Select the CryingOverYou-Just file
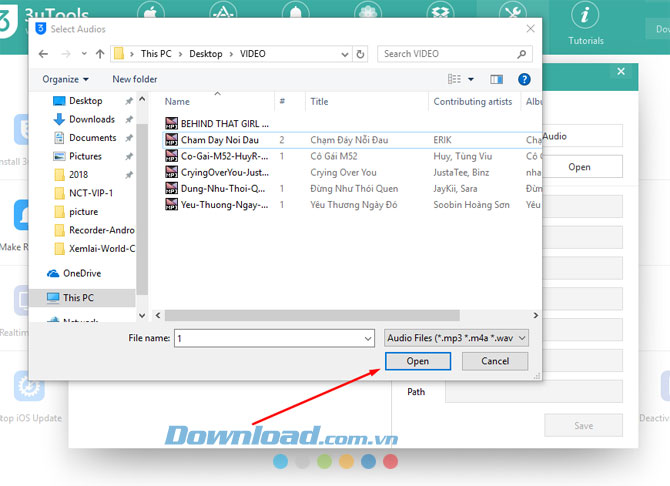Viewport: 670px width, 486px height. [x=225, y=172]
